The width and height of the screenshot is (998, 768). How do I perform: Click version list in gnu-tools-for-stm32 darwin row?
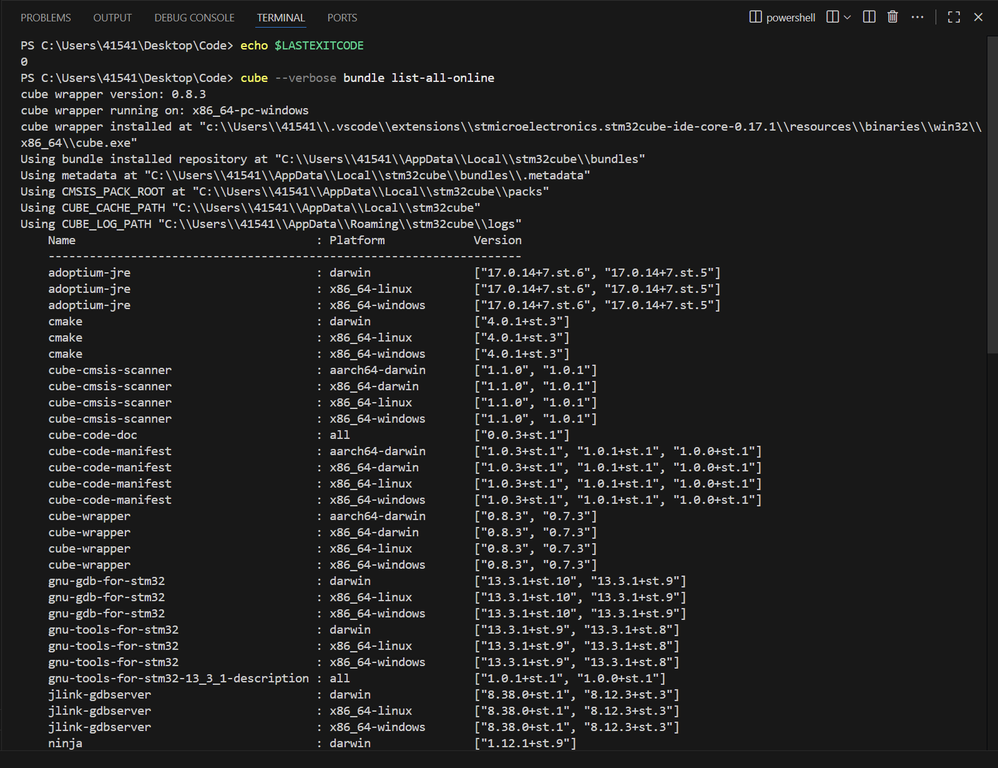click(577, 630)
